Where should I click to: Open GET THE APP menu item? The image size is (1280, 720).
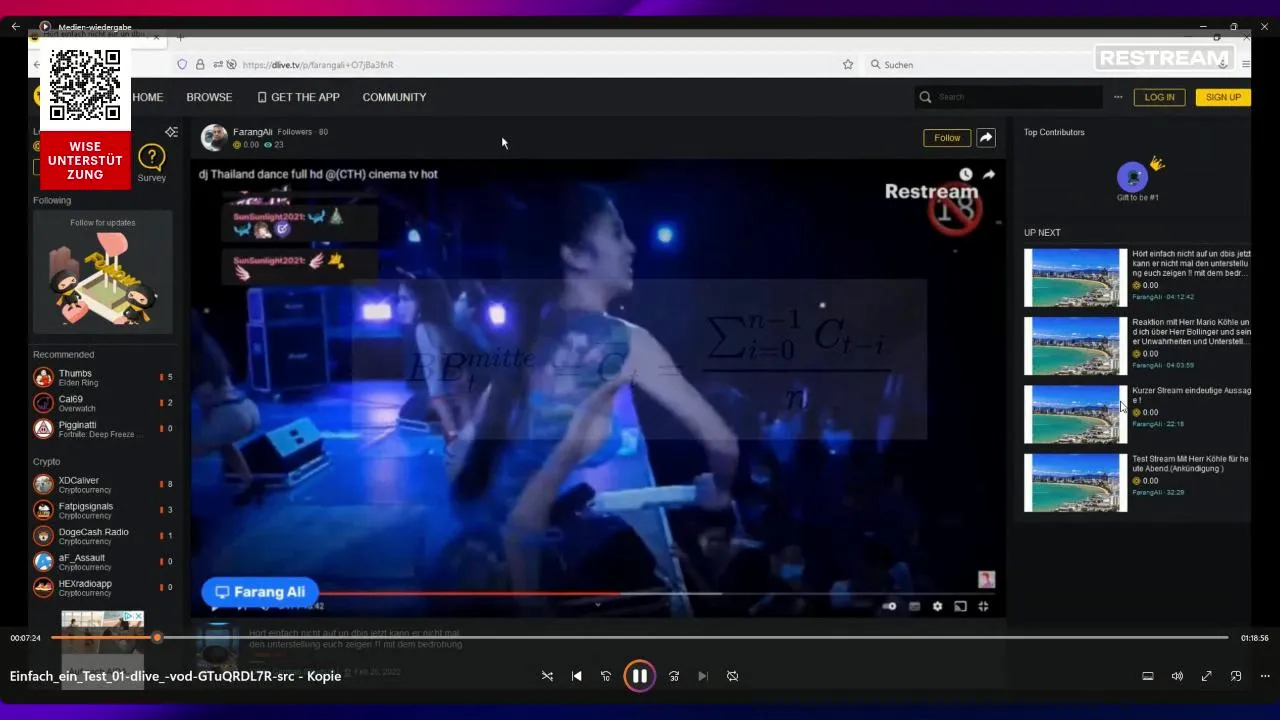[298, 97]
